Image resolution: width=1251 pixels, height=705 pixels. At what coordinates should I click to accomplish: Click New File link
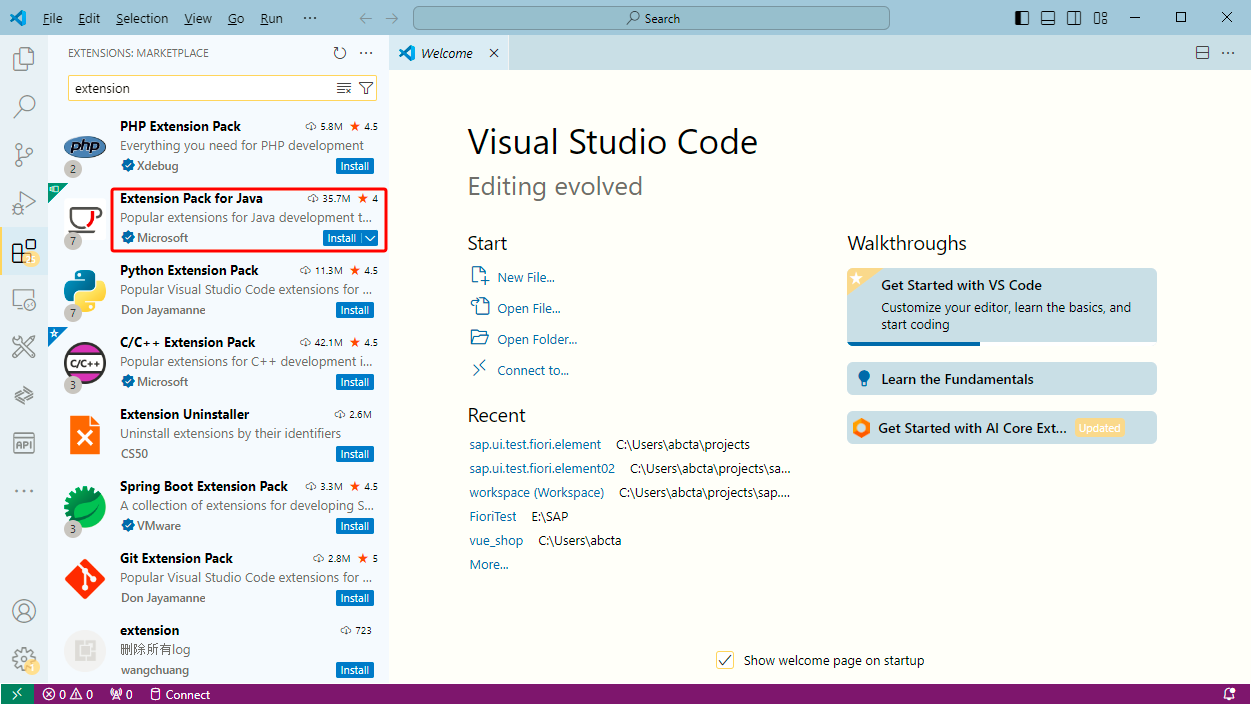(526, 277)
